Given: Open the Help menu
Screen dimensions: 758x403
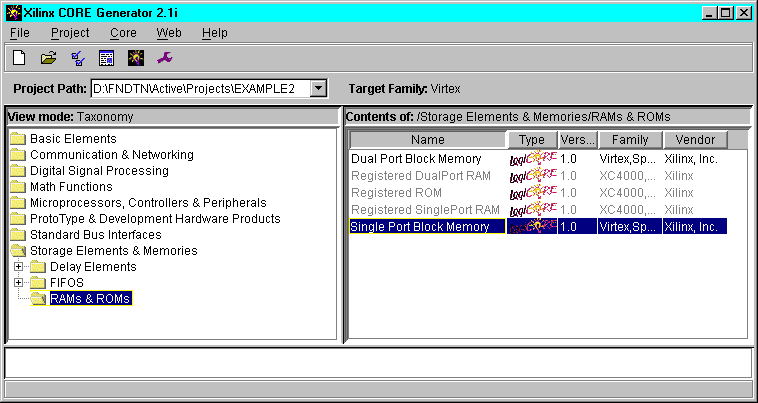Looking at the screenshot, I should (x=214, y=33).
